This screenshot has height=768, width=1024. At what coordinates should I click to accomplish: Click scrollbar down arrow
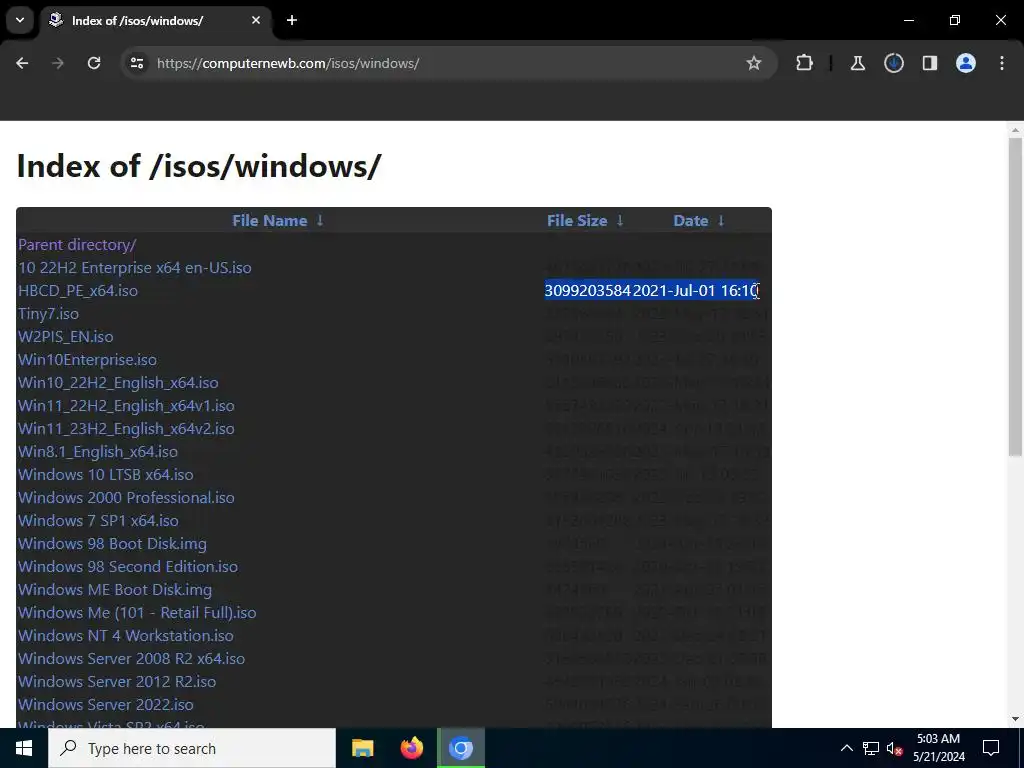tap(1015, 720)
